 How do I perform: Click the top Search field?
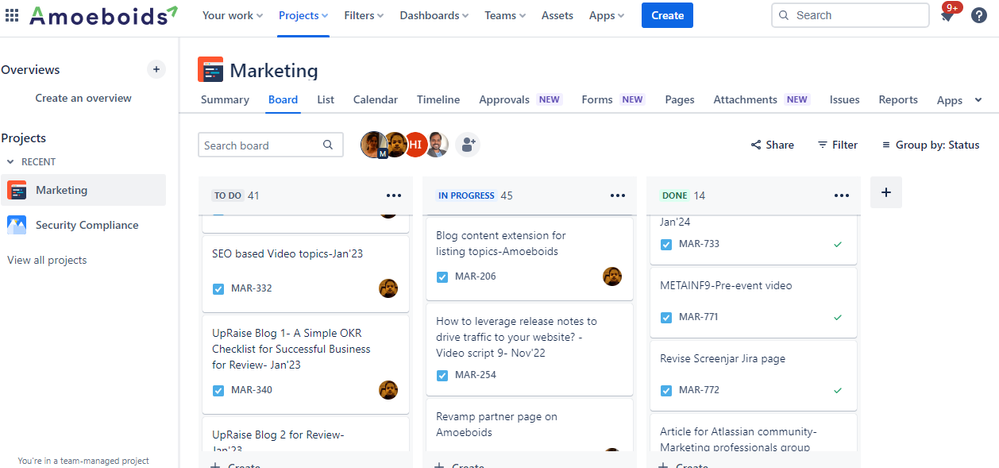point(850,15)
